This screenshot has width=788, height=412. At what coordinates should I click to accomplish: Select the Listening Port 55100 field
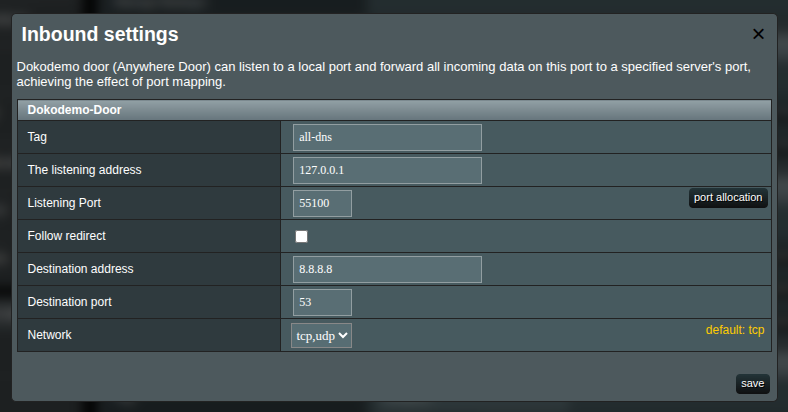322,203
